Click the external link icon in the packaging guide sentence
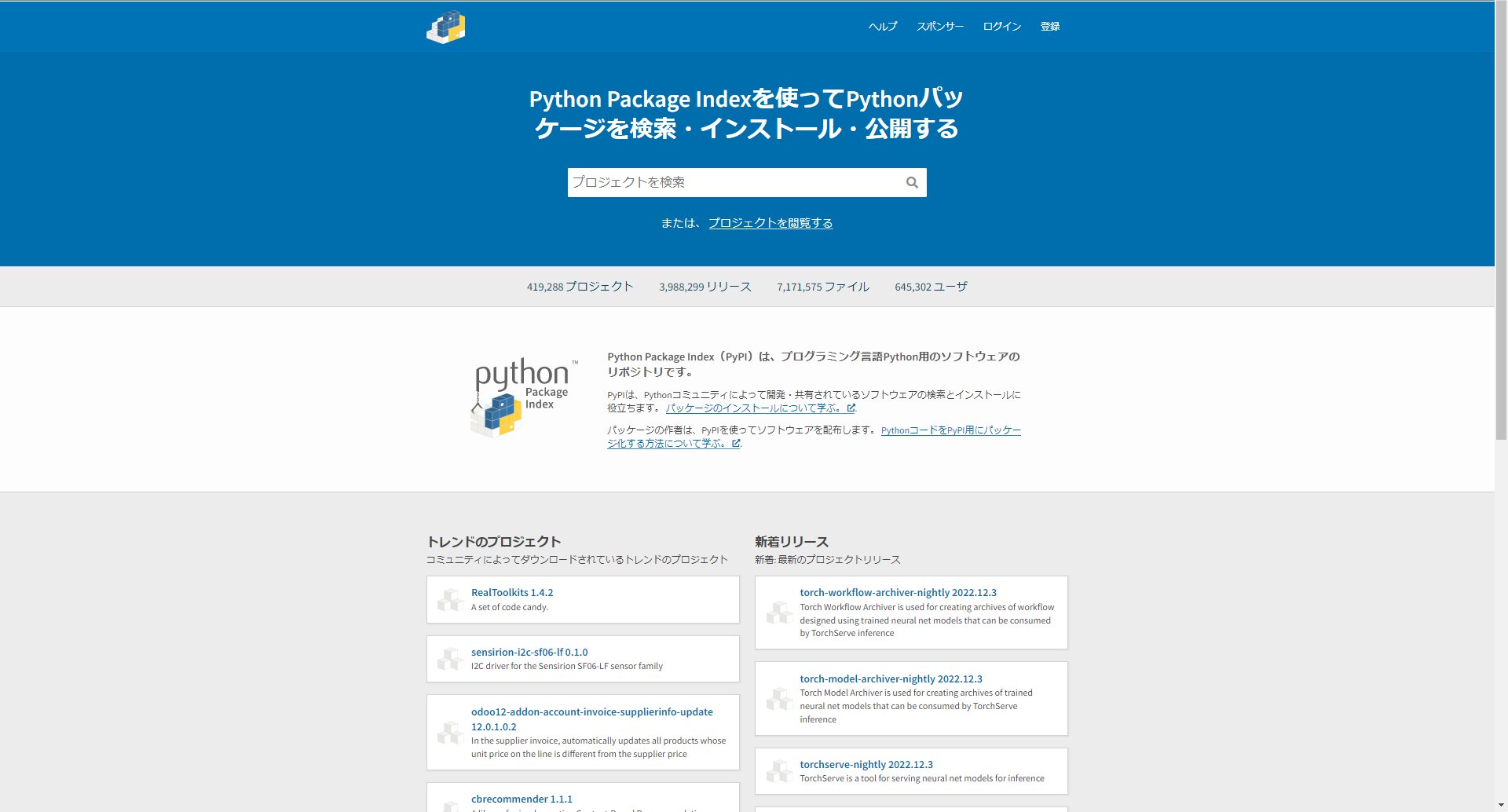 coord(735,443)
